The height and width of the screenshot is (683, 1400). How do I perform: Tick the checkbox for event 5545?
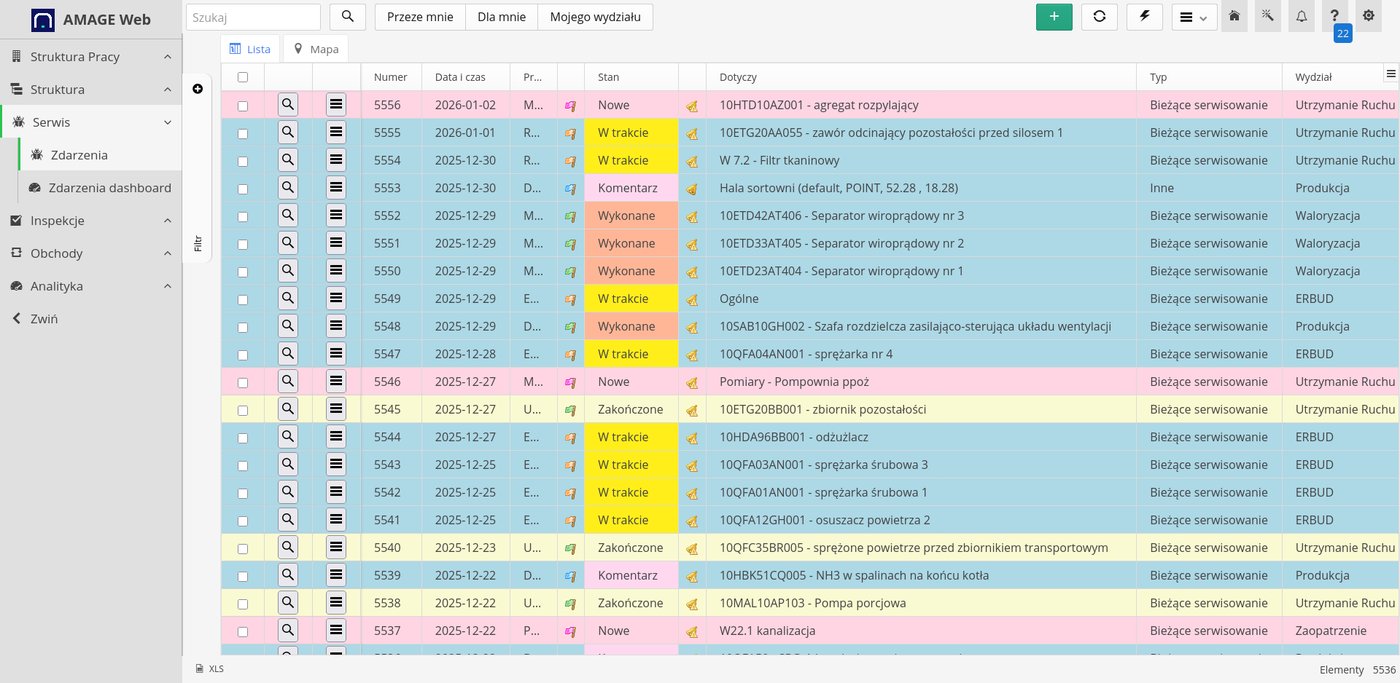[242, 410]
